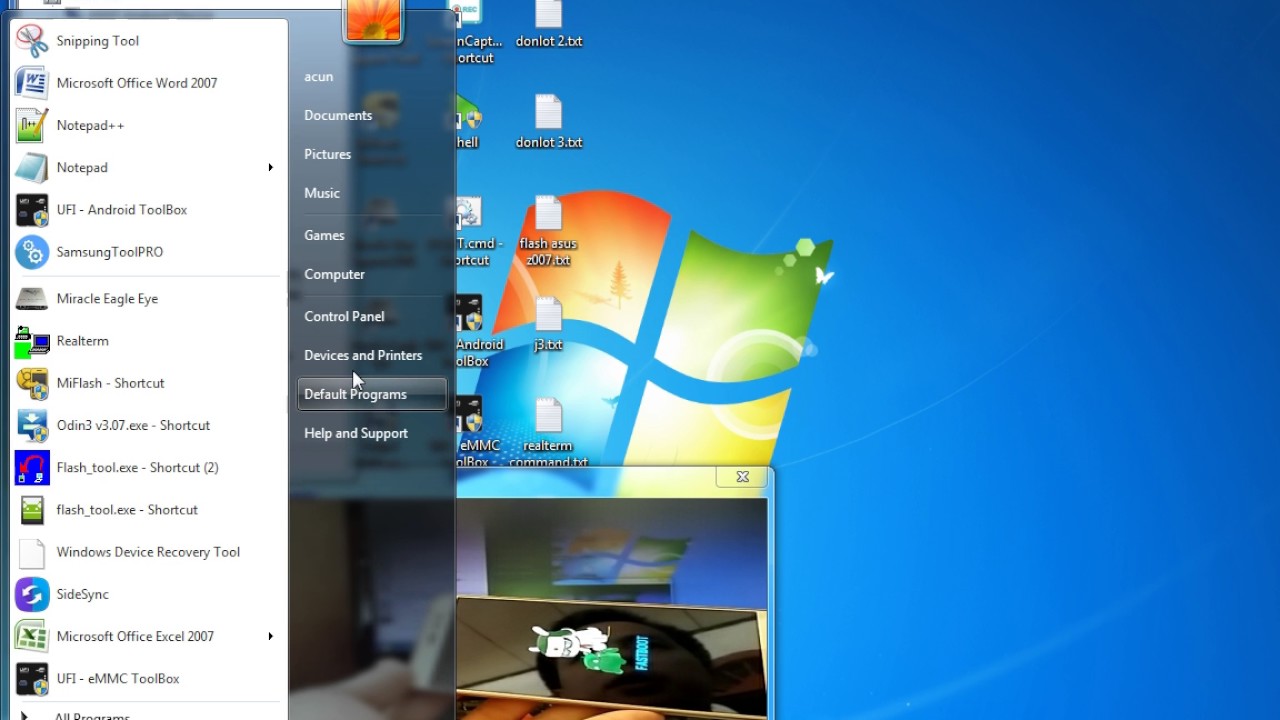Open Windows Device Recovery Tool icon
This screenshot has height=720, width=1280.
pyautogui.click(x=32, y=552)
